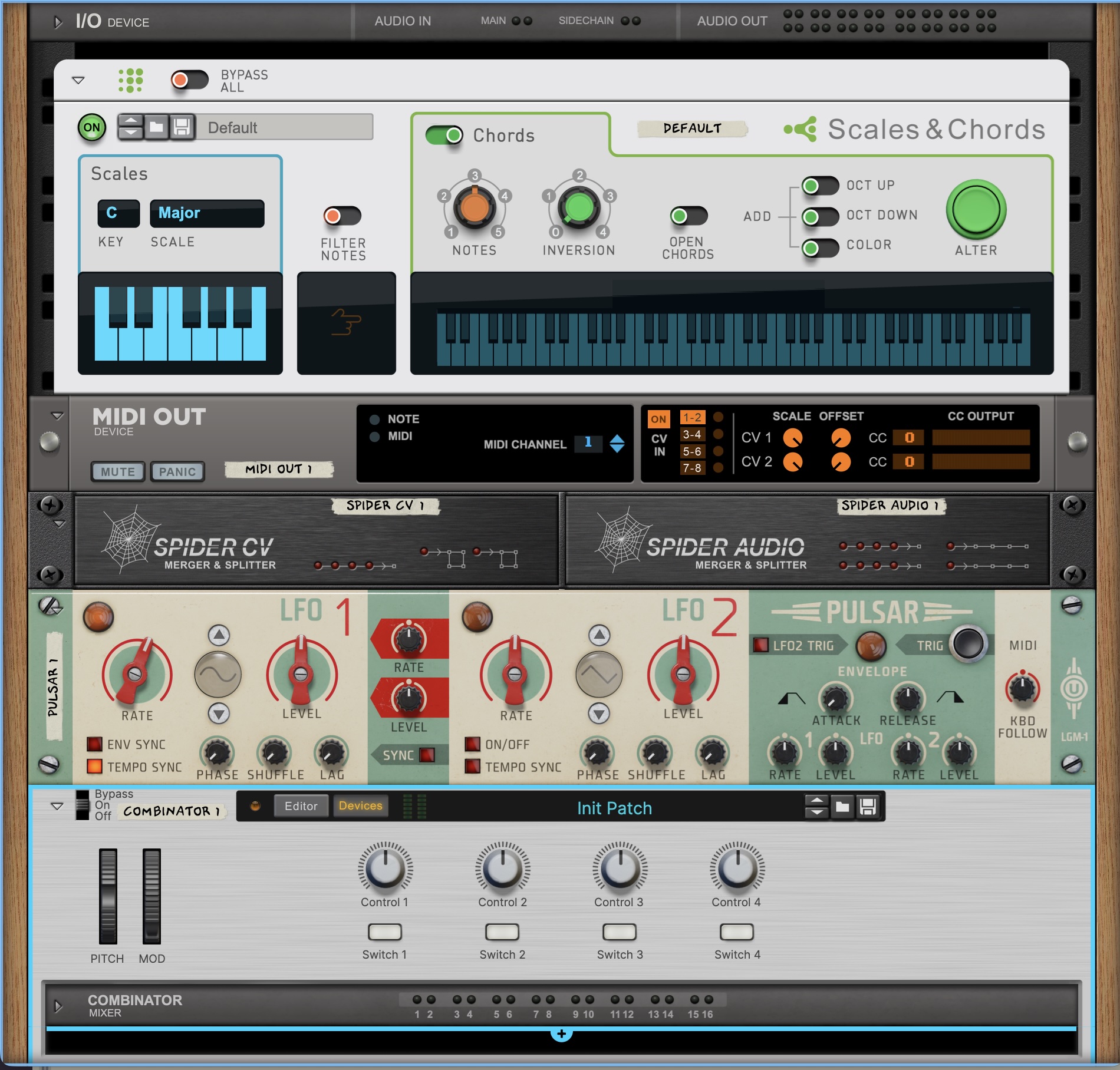Collapse the Combinator 1 device
Screen dimensions: 1120x1070
pos(57,806)
